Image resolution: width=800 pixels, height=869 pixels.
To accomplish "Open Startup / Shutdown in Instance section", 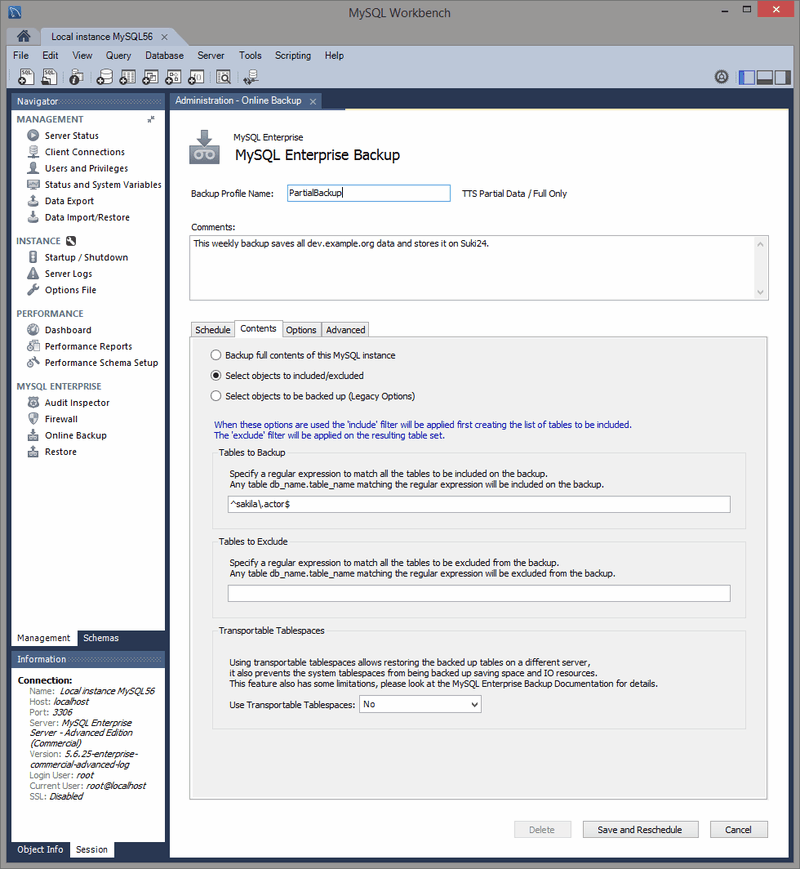I will pos(86,257).
